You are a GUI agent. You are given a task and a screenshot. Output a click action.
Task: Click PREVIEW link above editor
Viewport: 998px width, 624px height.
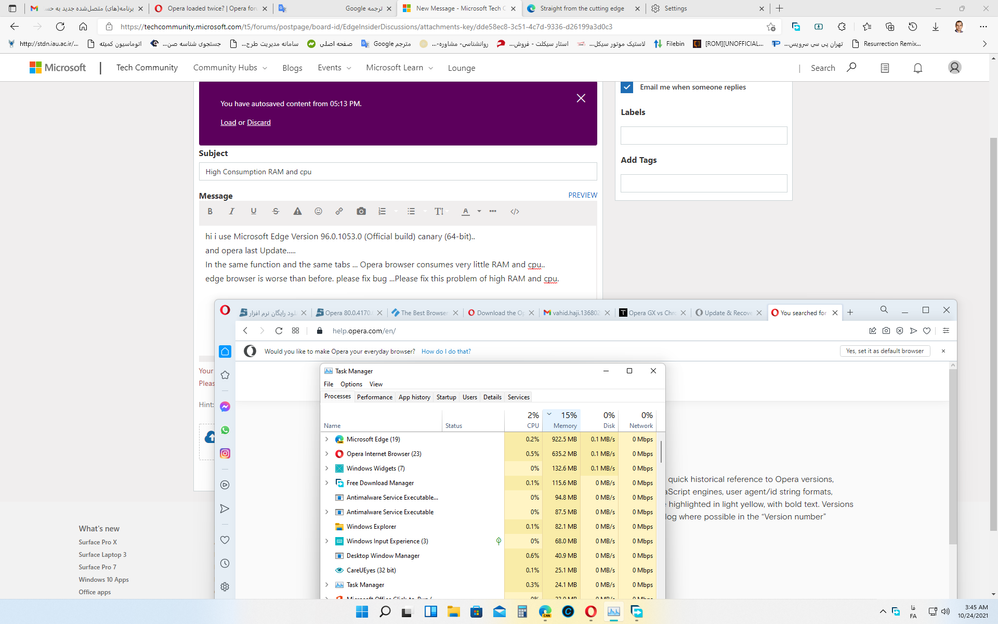tap(582, 195)
